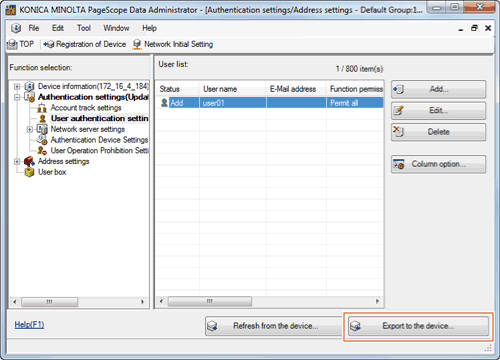Click Export to the device...
Image resolution: width=500 pixels, height=360 pixels.
click(418, 326)
